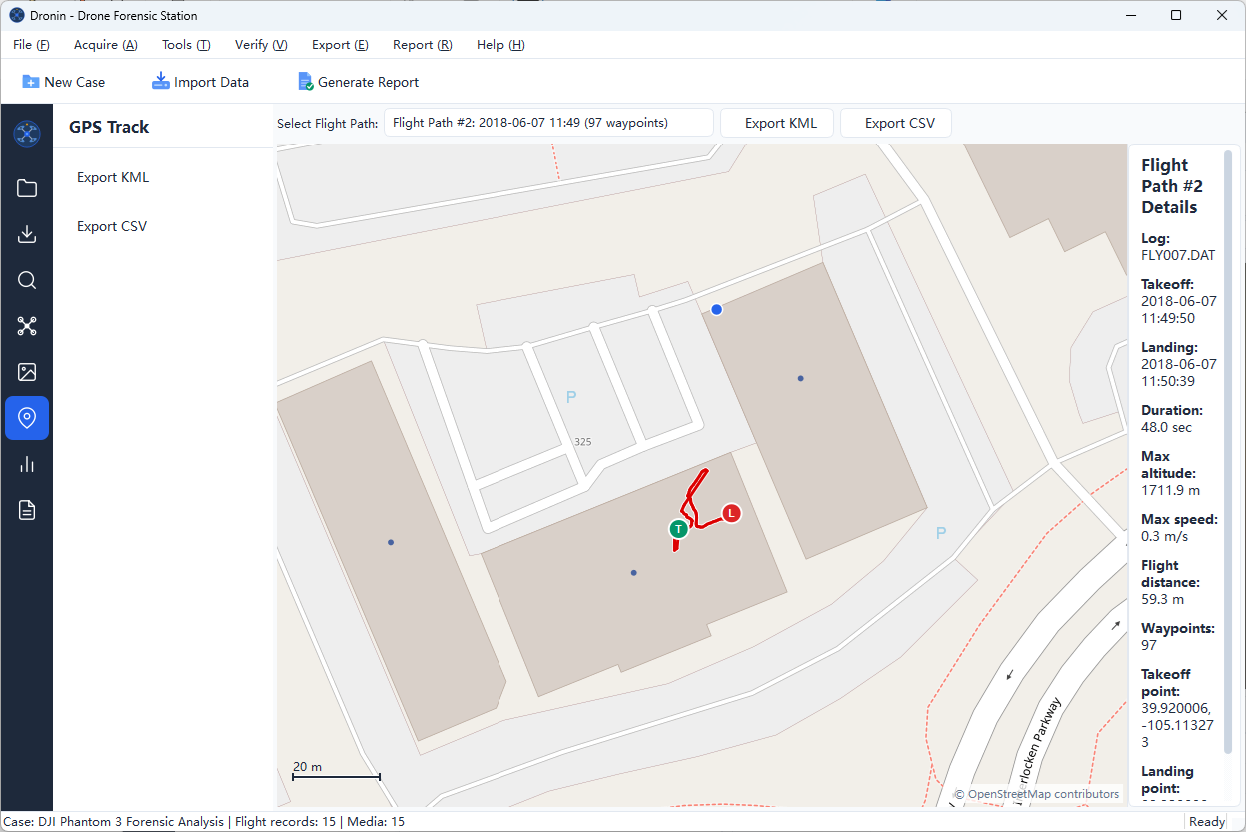The image size is (1246, 832).
Task: Click the takeoff point coordinates value
Action: 1177,725
